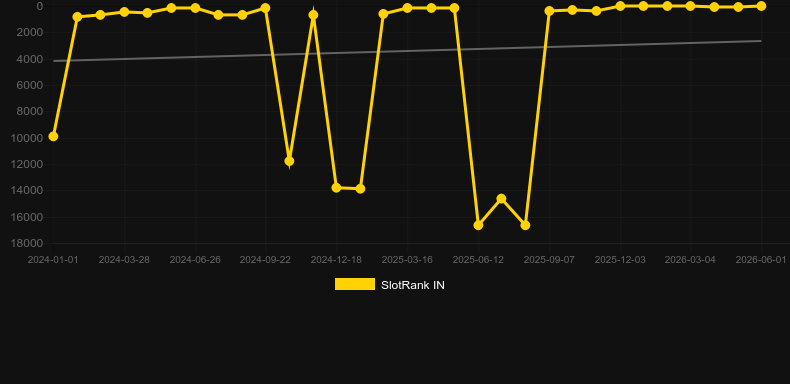
Task: Click the 2025-03-16 x-axis date label
Action: [407, 260]
